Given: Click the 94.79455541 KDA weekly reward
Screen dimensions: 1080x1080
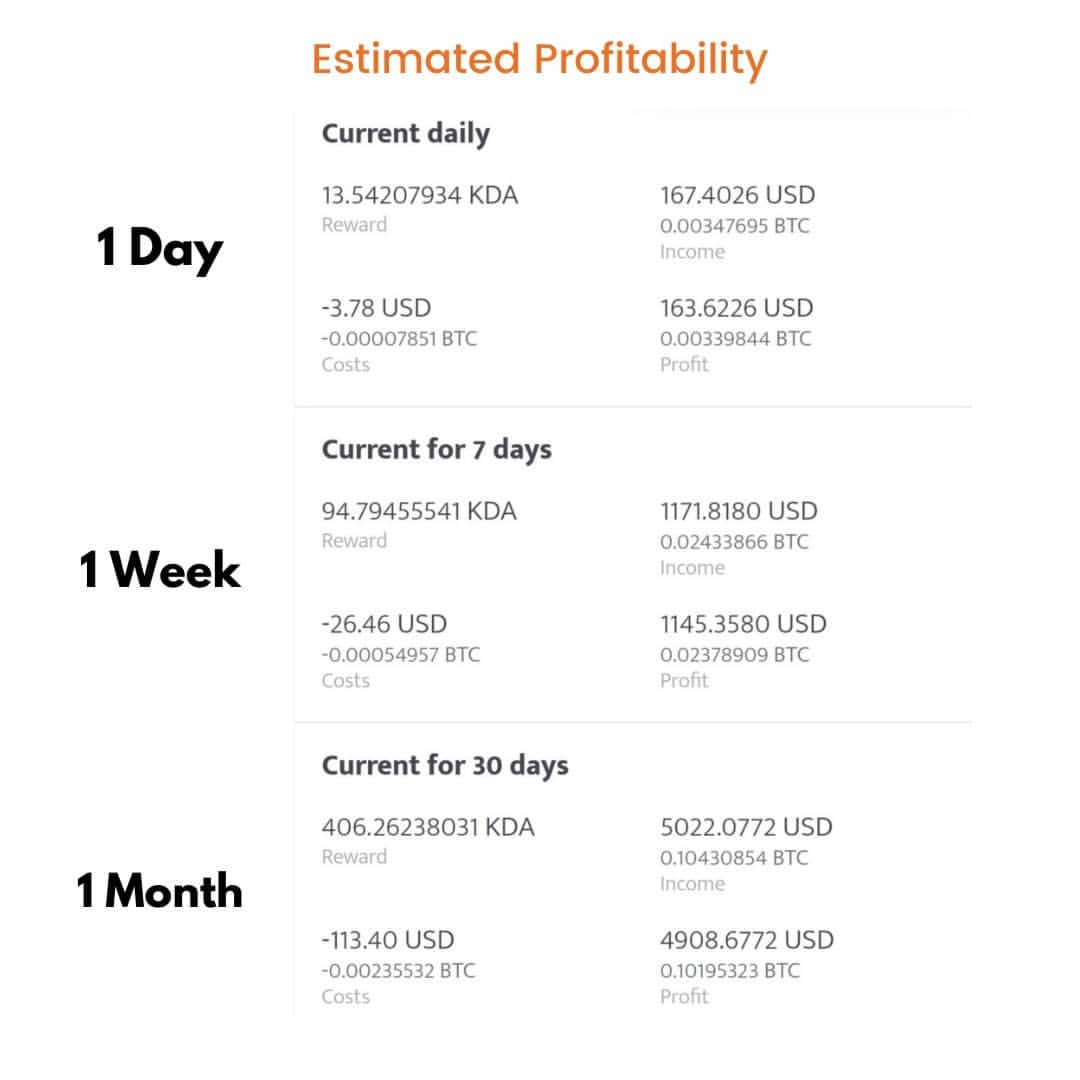Looking at the screenshot, I should tap(419, 511).
